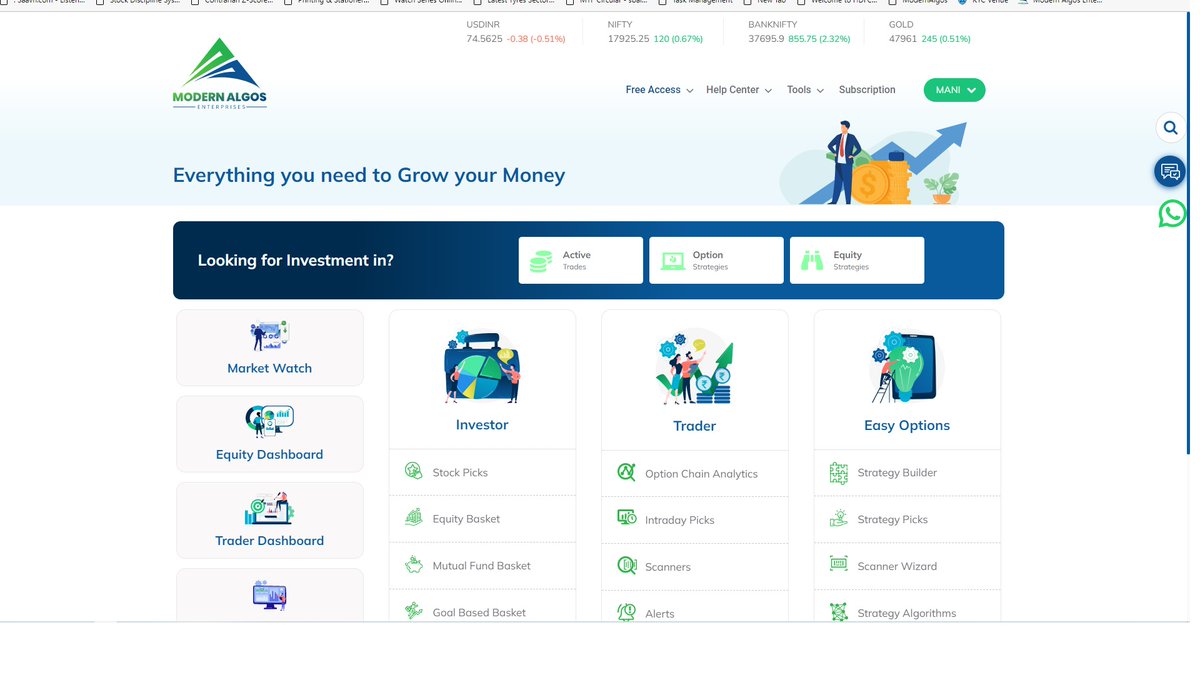Click the Strategy Builder puzzle icon
1200x675 pixels.
[838, 472]
